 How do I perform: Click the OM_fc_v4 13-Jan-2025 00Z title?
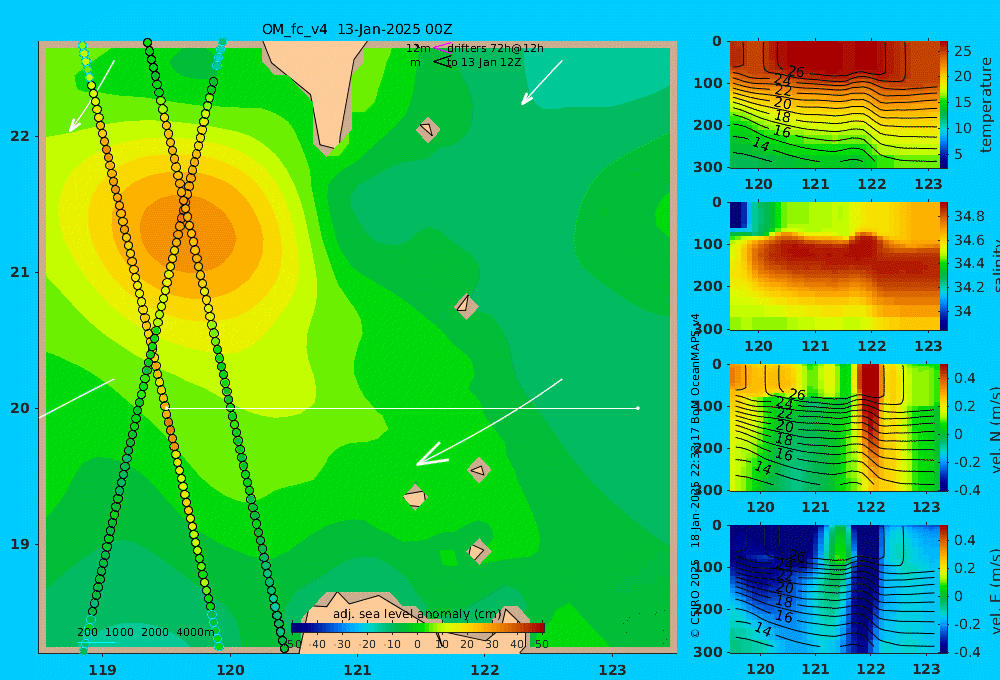pos(357,29)
